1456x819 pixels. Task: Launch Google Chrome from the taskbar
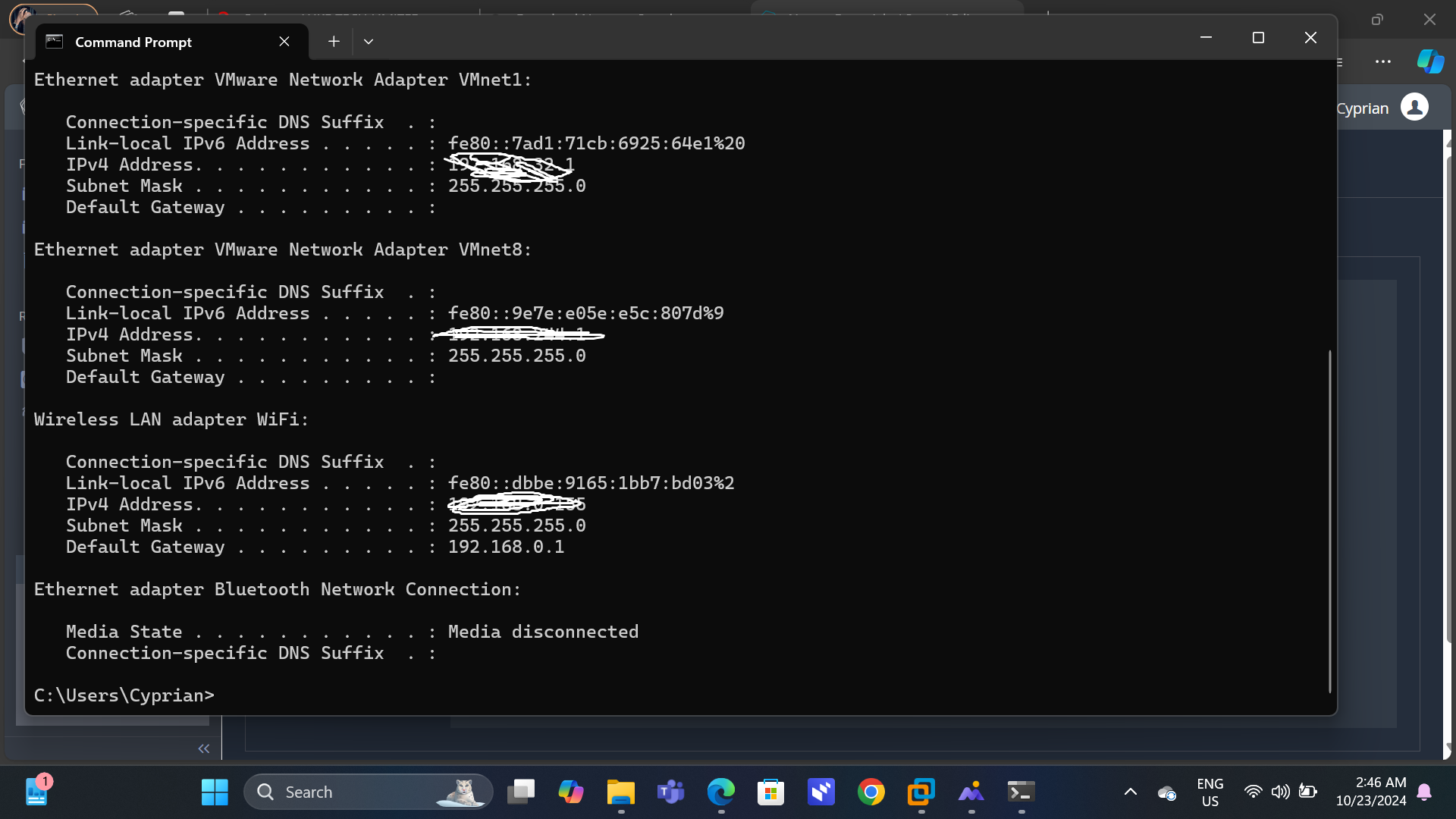coord(871,792)
